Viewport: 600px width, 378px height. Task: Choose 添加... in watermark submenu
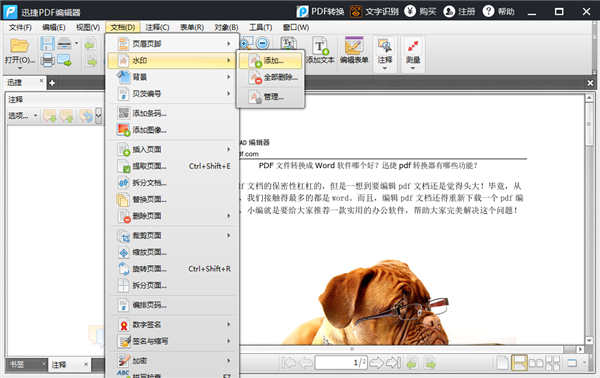pyautogui.click(x=271, y=60)
